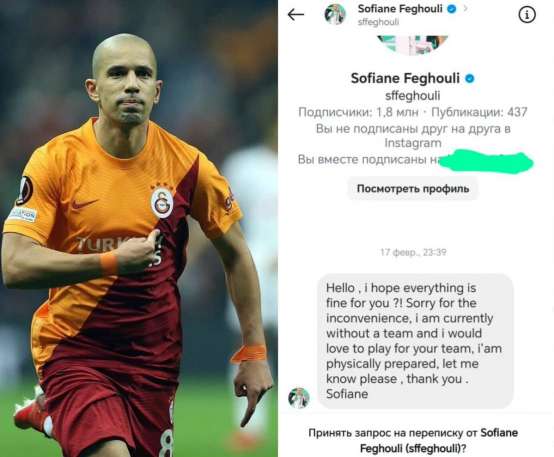Click the verified badge beside large name
Image resolution: width=554 pixels, height=457 pixels.
470,78
